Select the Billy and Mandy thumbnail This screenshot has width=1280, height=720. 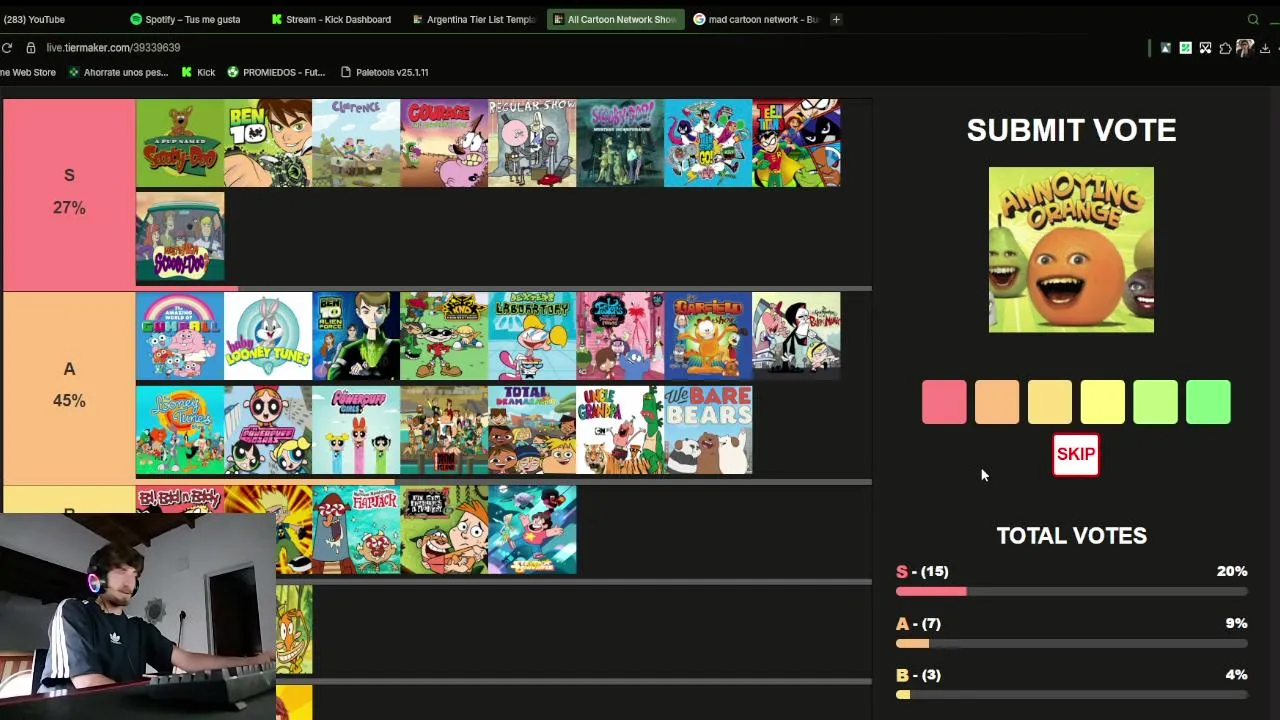coord(796,336)
